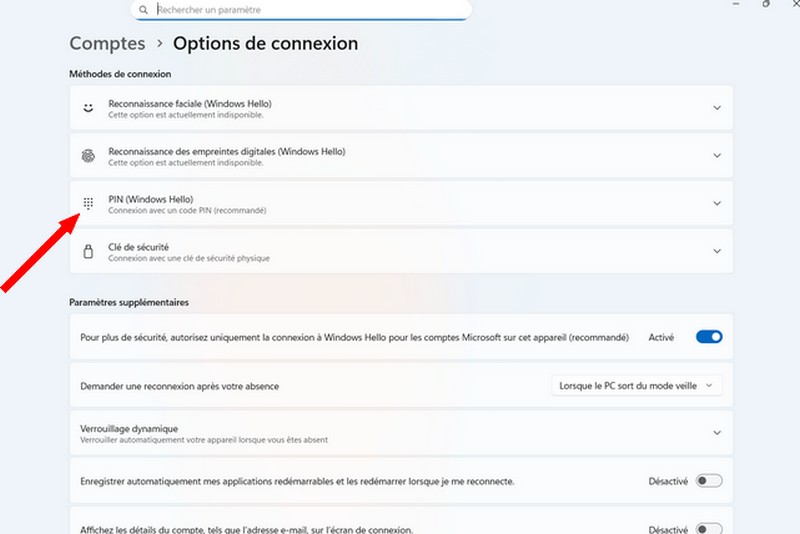Click the search magnifier icon

click(x=144, y=10)
